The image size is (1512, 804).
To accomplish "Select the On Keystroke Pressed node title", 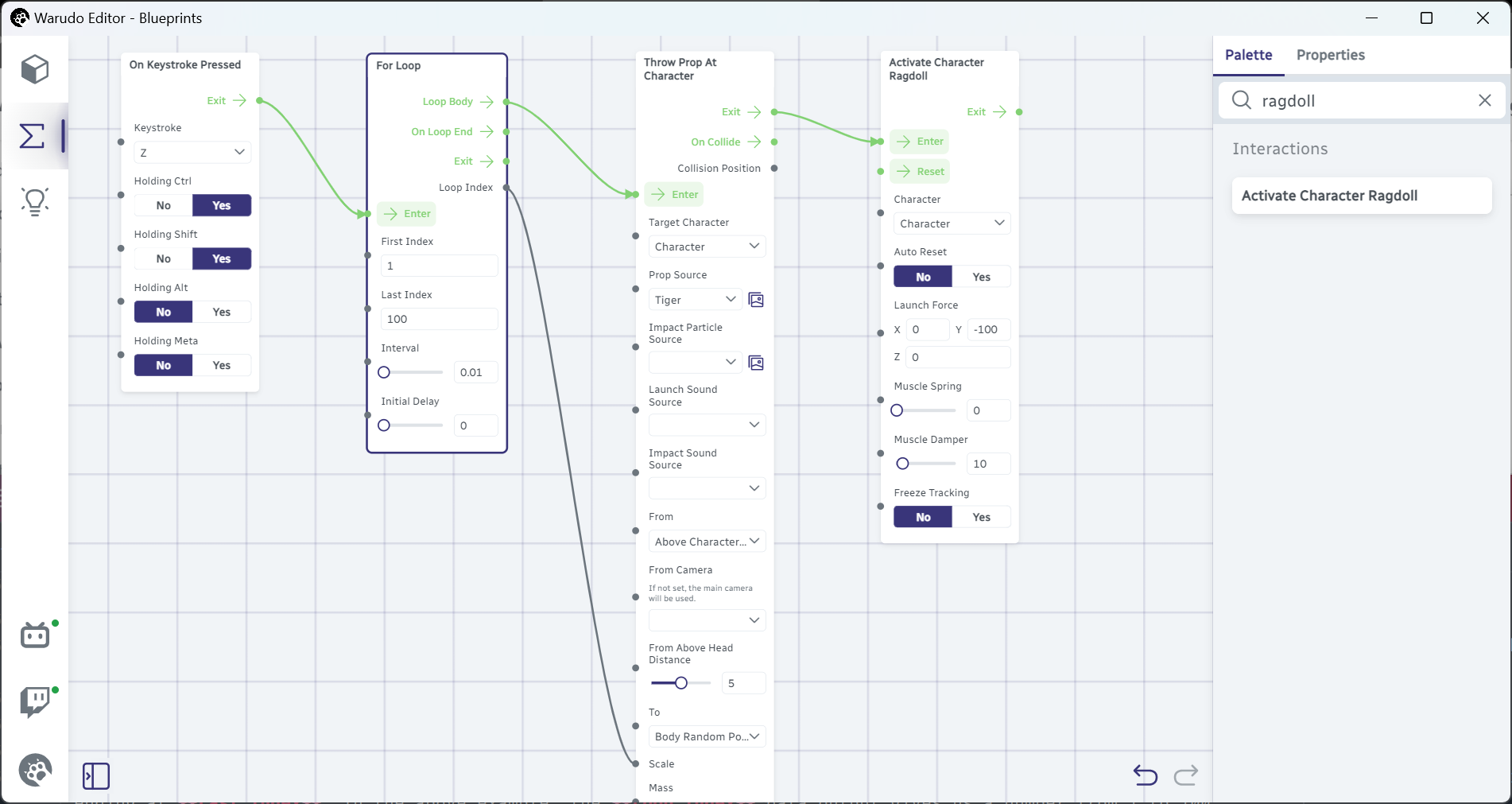I will coord(185,64).
